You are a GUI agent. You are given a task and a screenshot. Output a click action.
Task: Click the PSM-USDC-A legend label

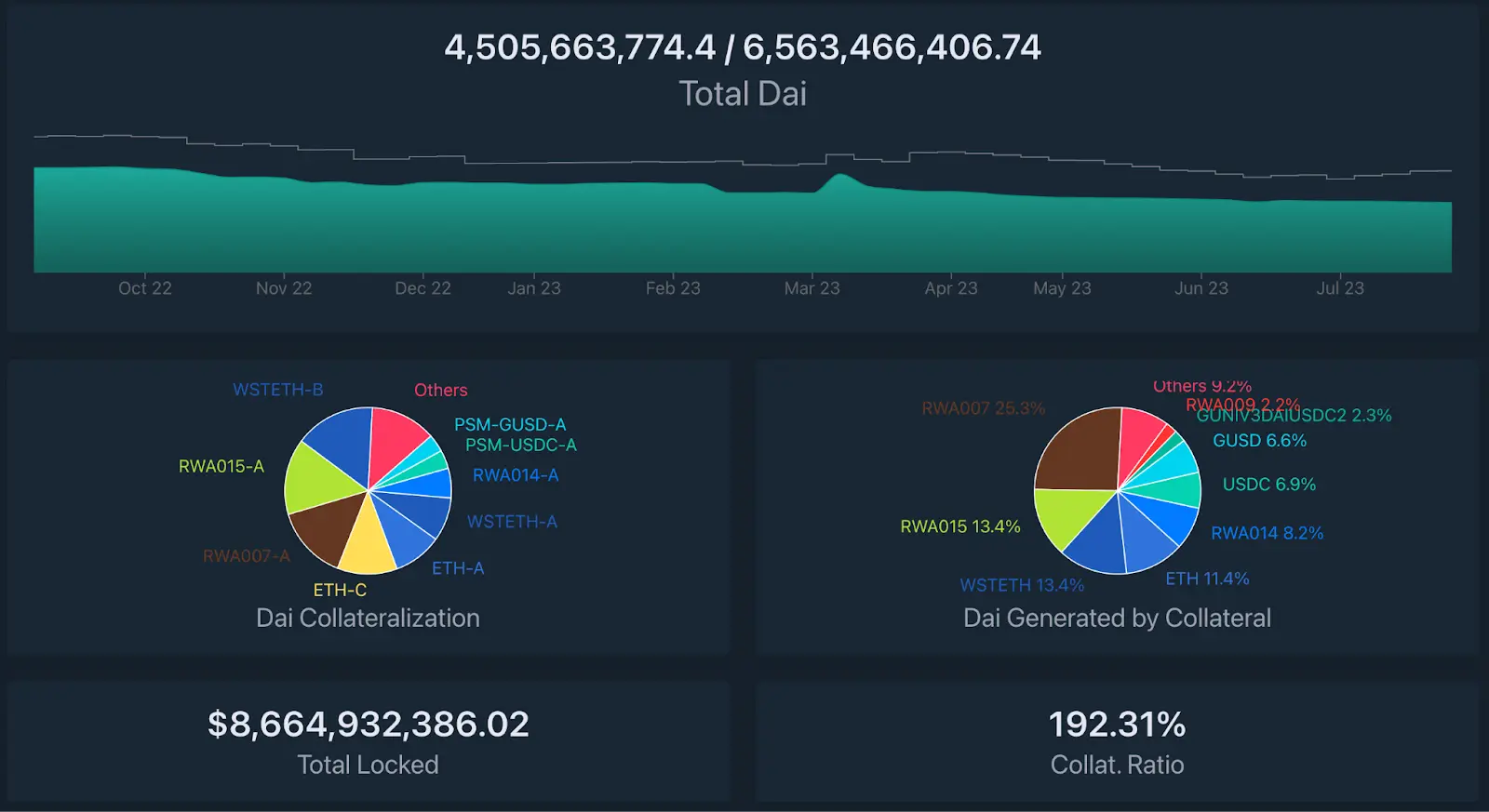(x=521, y=445)
